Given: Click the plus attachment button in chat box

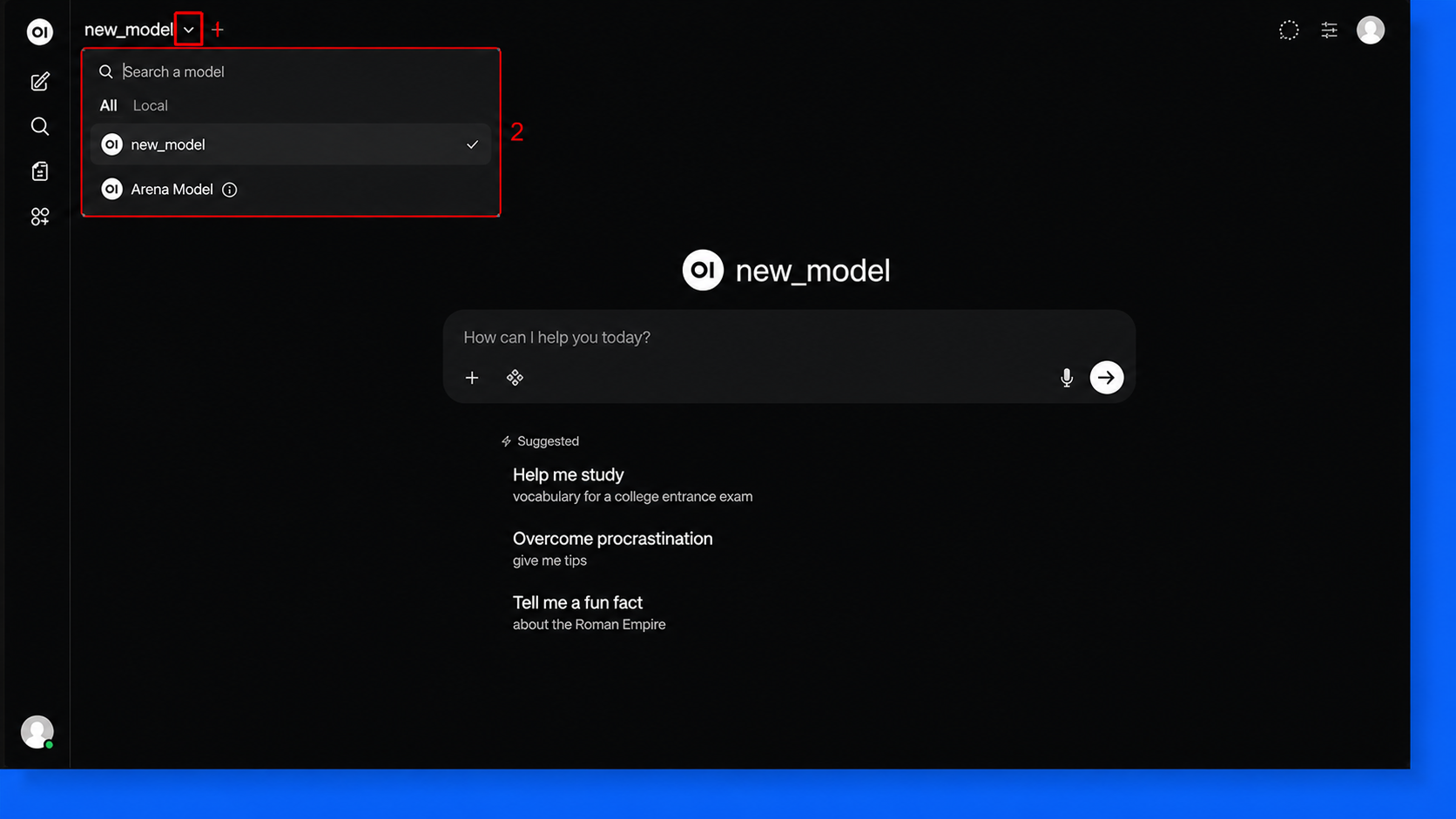Looking at the screenshot, I should [x=472, y=378].
